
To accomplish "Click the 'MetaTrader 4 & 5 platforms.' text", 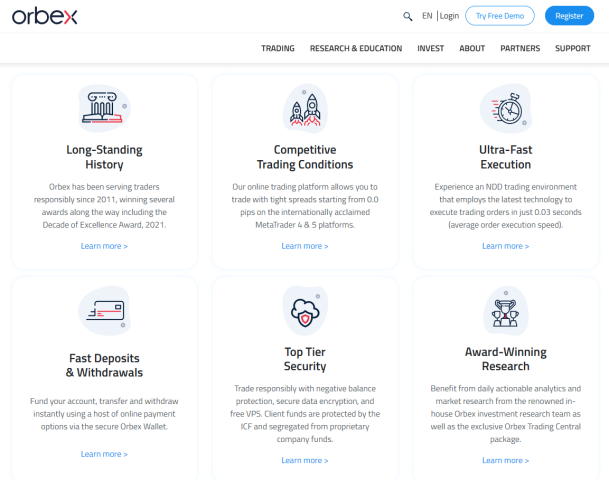I will point(305,225).
